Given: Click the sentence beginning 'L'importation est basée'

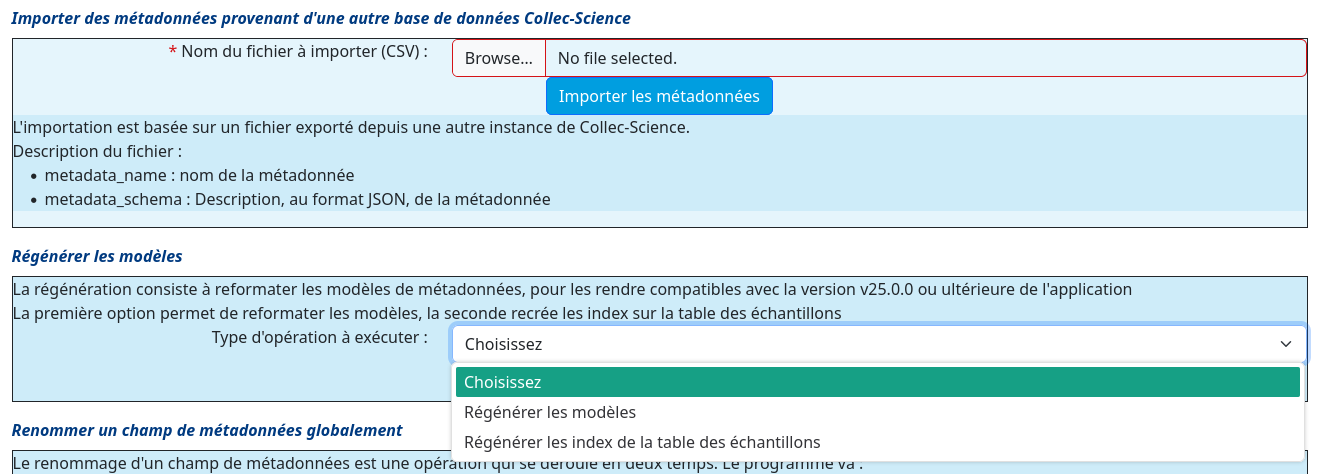Looking at the screenshot, I should click(x=351, y=127).
